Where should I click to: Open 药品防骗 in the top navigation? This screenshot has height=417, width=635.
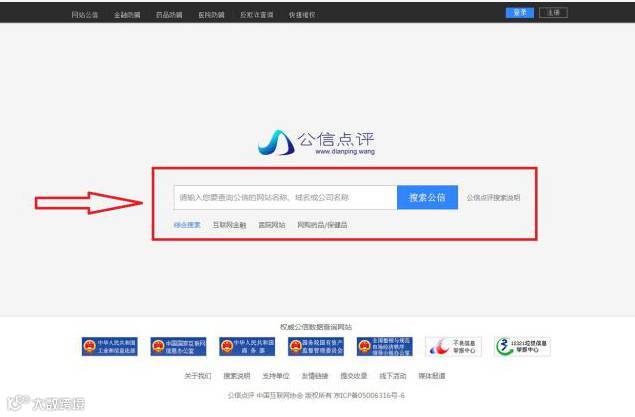(169, 15)
